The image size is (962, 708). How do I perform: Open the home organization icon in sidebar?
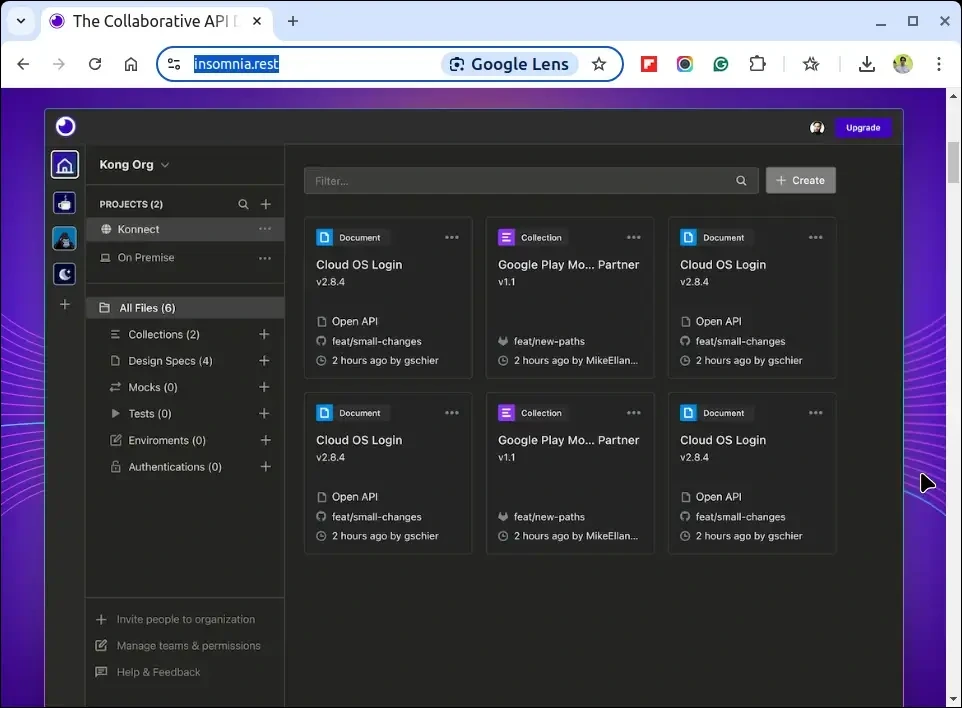coord(64,165)
